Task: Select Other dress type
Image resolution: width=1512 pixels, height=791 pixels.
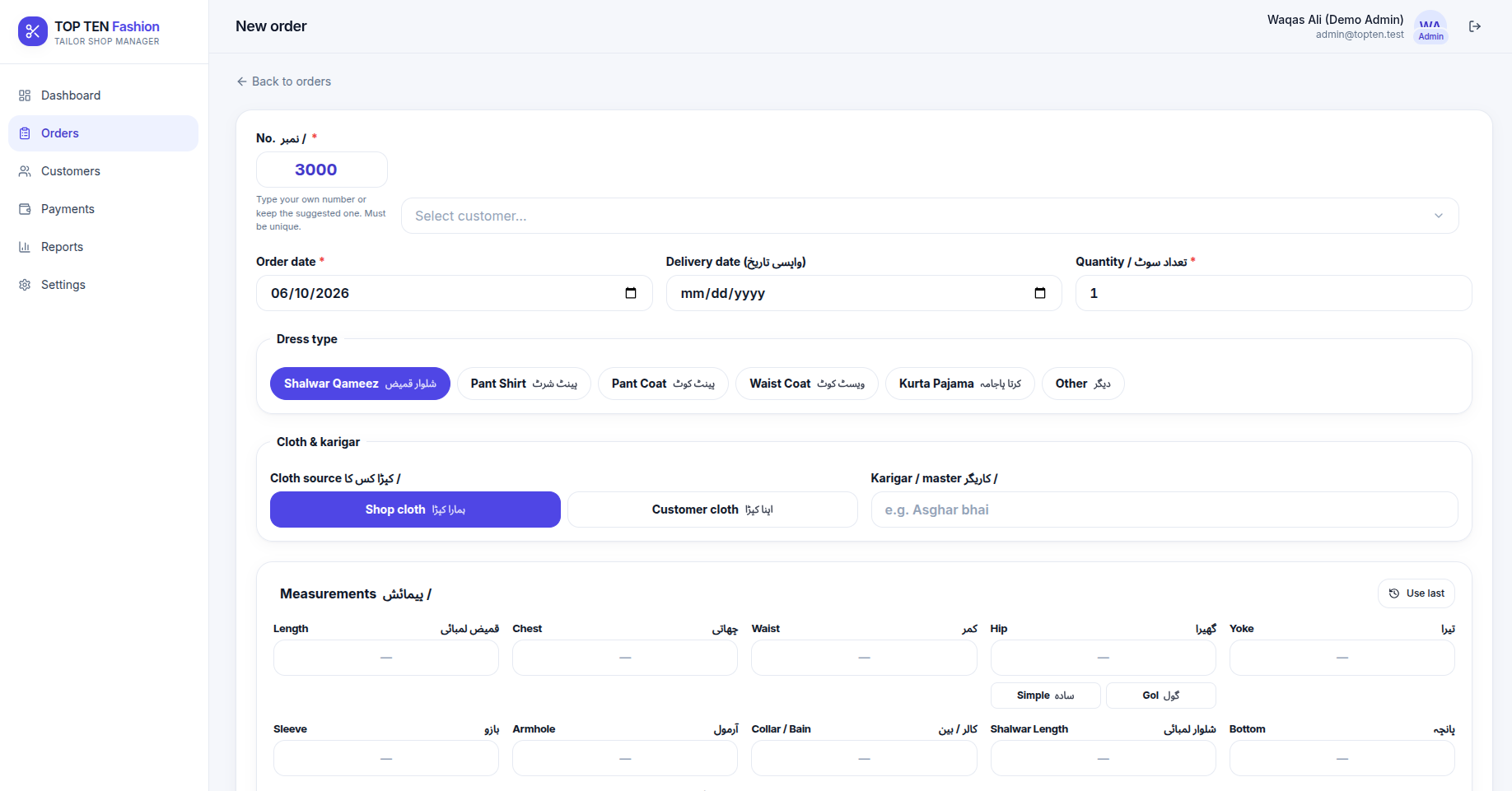Action: click(x=1083, y=384)
